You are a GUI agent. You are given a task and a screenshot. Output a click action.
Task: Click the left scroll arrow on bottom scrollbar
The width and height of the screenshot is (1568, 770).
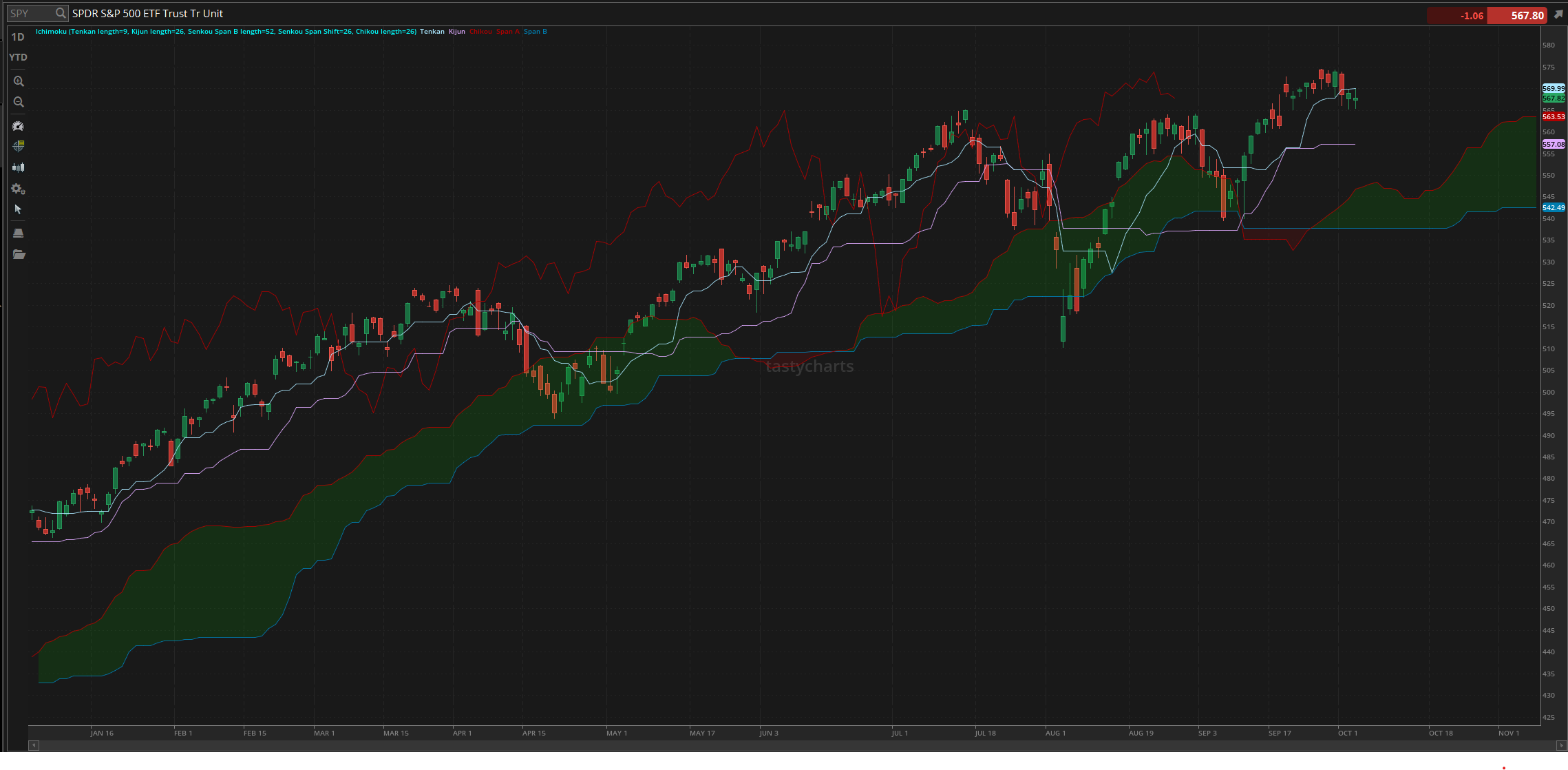pos(34,745)
